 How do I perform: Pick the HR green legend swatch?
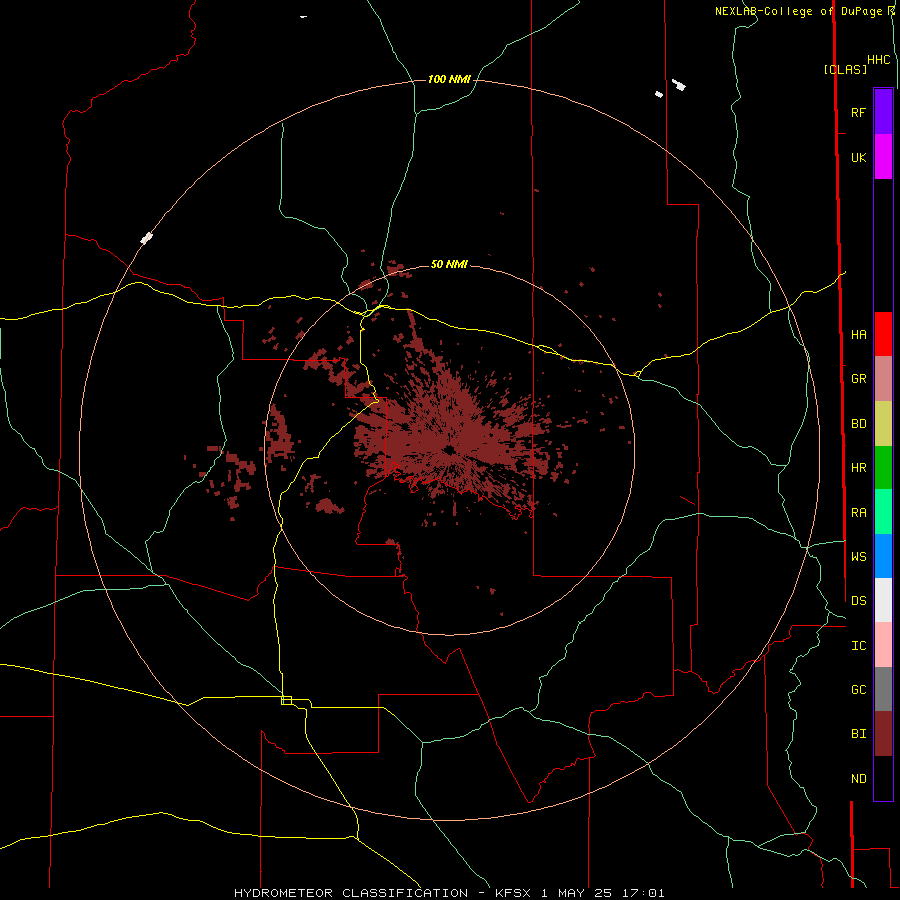coord(883,468)
